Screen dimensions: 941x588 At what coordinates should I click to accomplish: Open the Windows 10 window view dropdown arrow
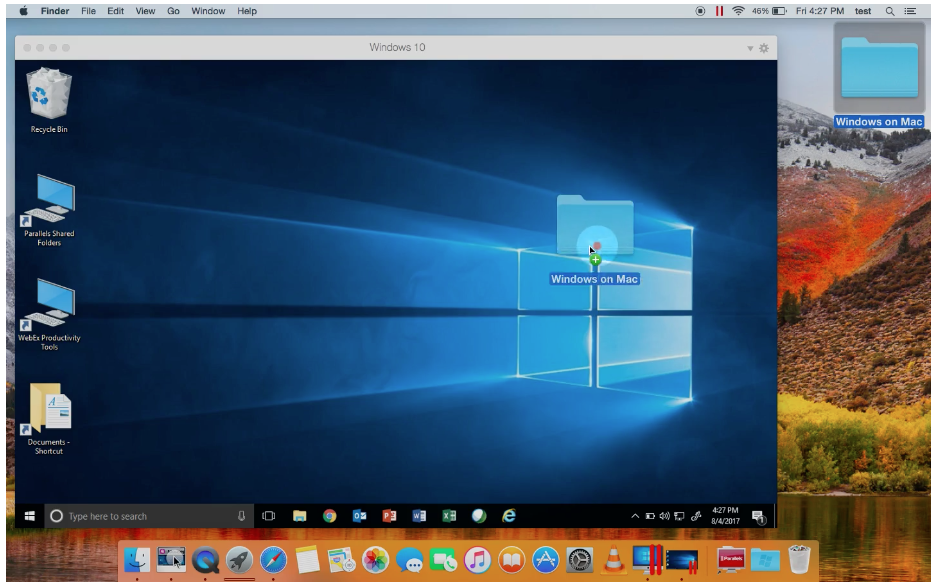(x=750, y=48)
